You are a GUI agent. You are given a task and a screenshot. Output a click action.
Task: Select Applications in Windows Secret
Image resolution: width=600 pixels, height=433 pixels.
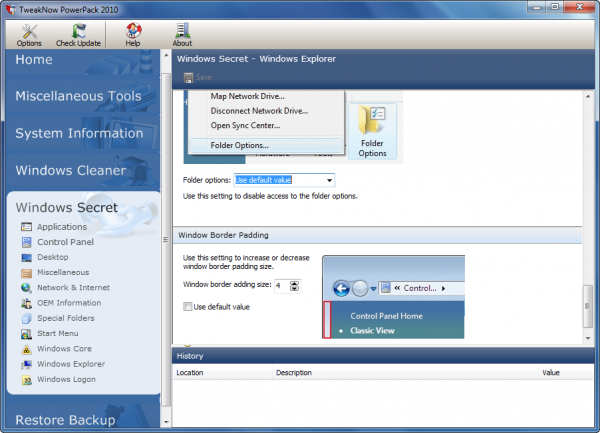pyautogui.click(x=62, y=227)
